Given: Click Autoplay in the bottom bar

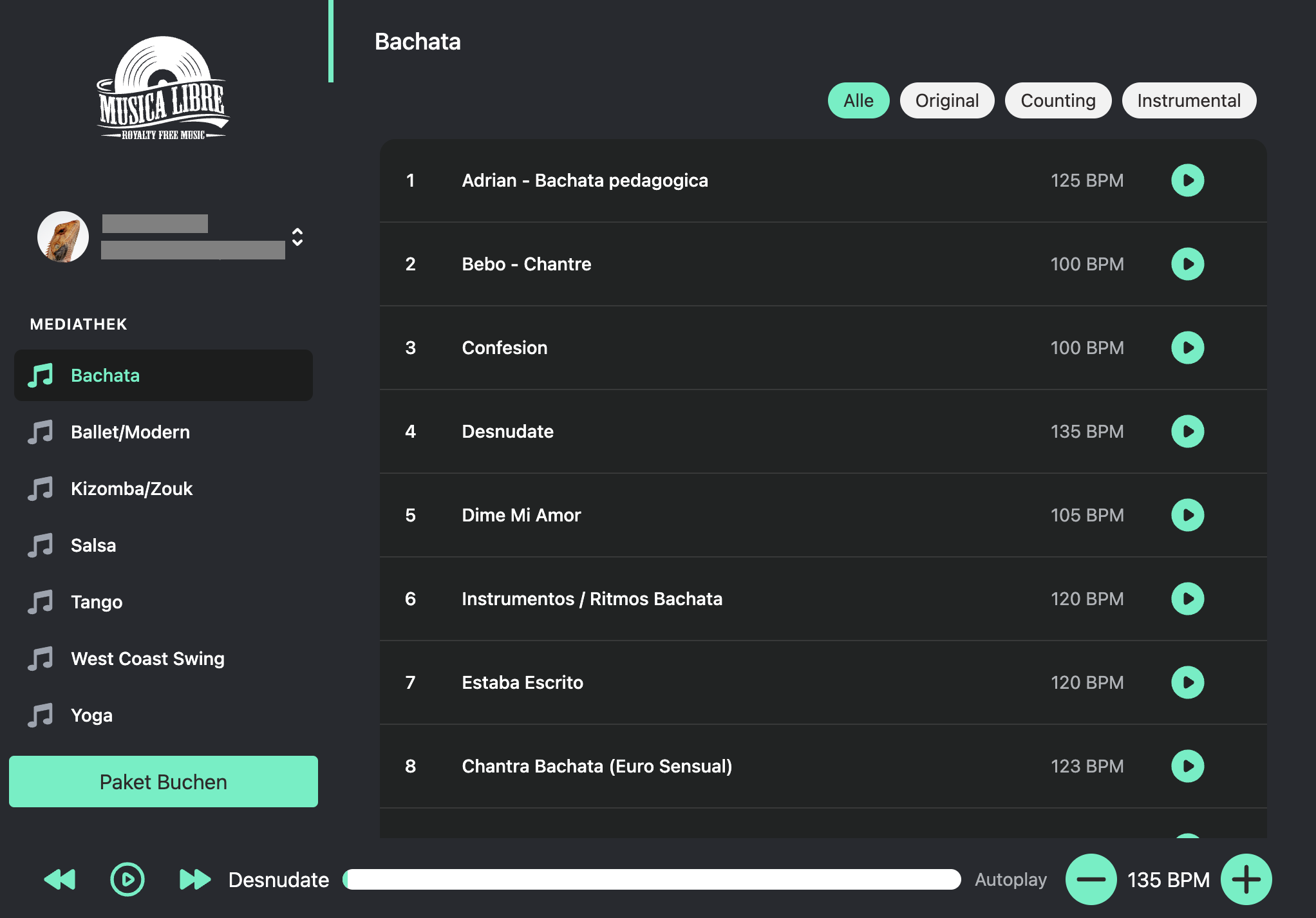Looking at the screenshot, I should [1010, 879].
